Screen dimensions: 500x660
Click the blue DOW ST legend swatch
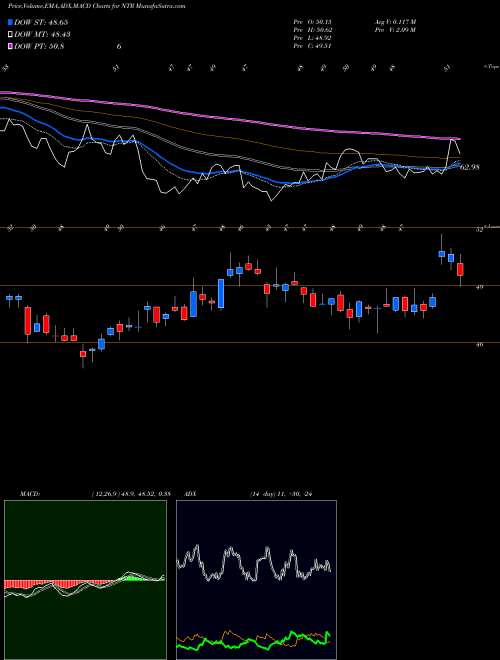[x=11, y=22]
